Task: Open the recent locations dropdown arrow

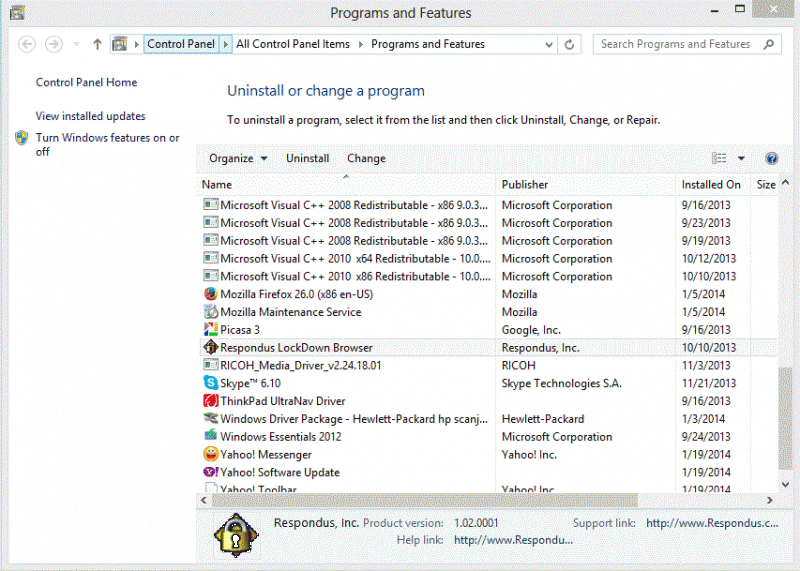Action: (x=76, y=44)
